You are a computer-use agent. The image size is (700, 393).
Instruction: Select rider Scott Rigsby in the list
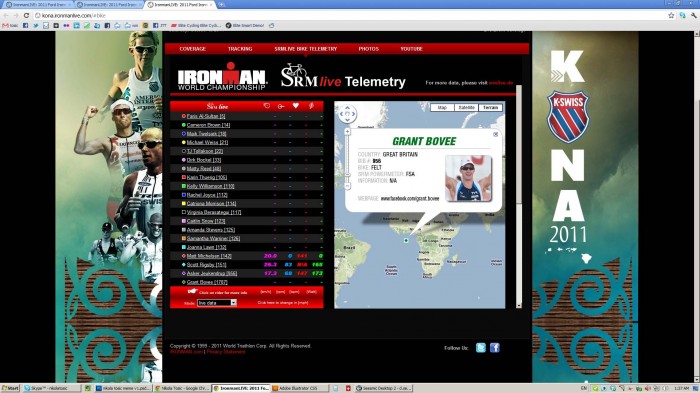click(206, 265)
